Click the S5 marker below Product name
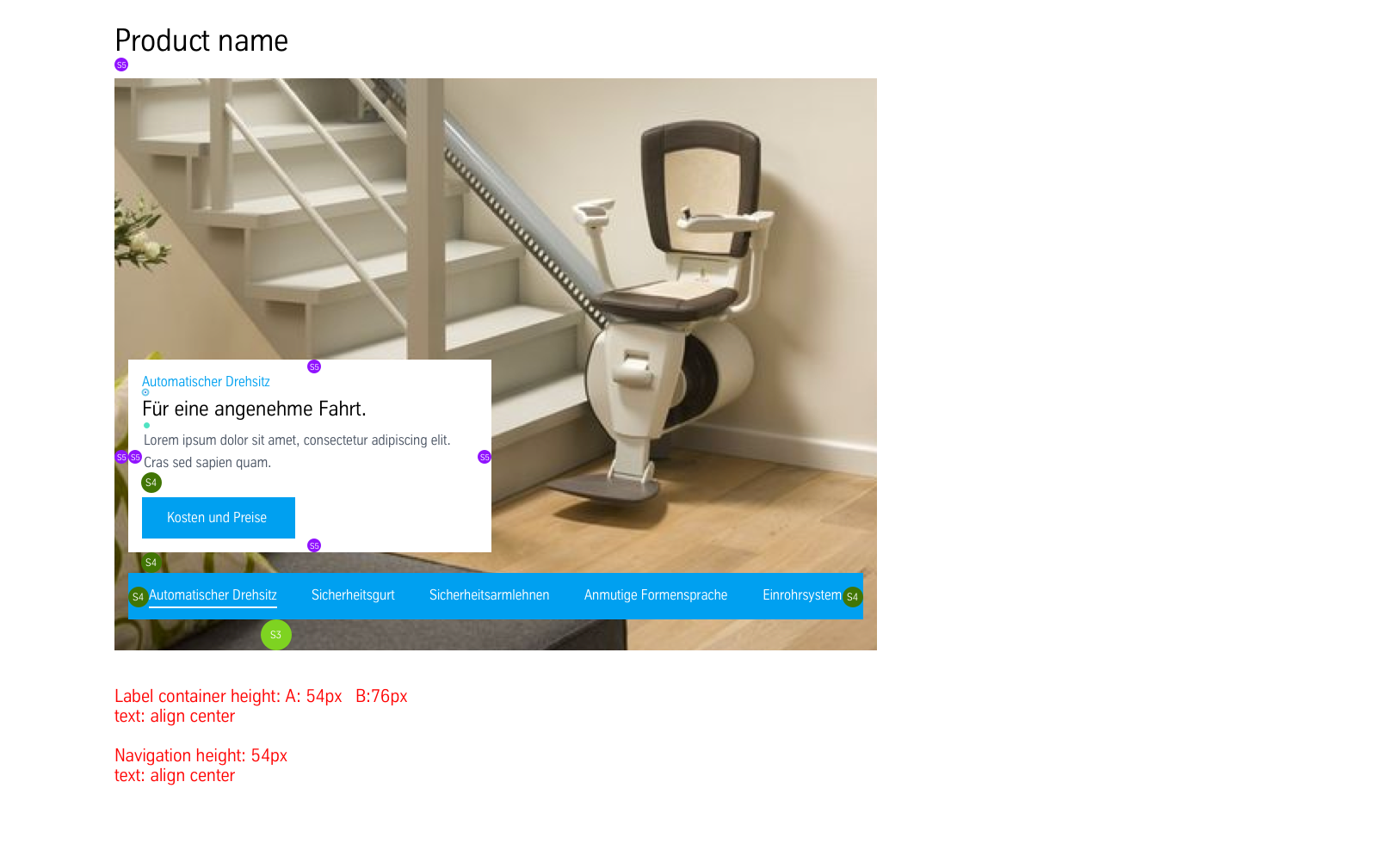 [121, 65]
